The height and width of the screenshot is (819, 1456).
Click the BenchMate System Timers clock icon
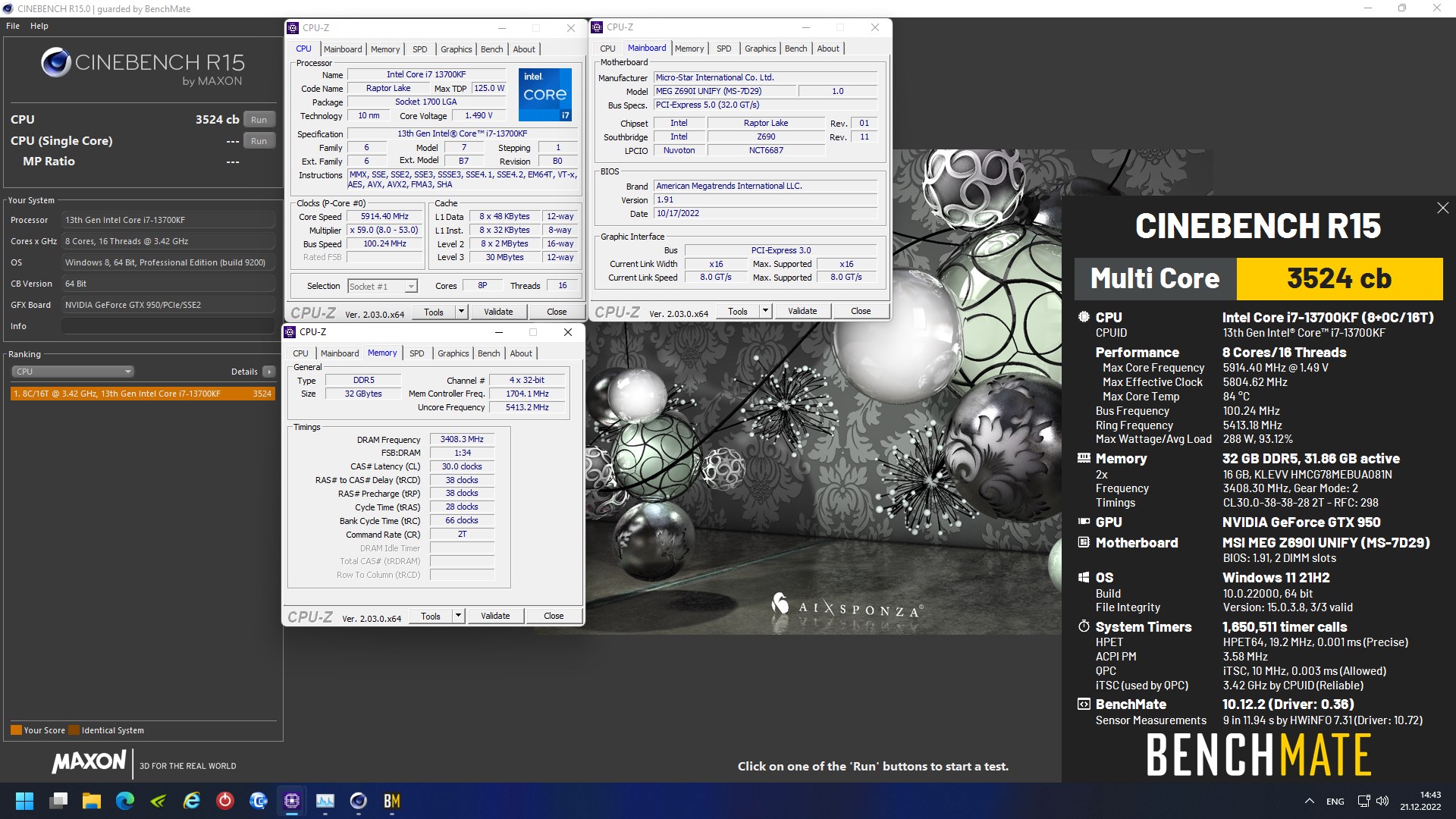click(1084, 626)
